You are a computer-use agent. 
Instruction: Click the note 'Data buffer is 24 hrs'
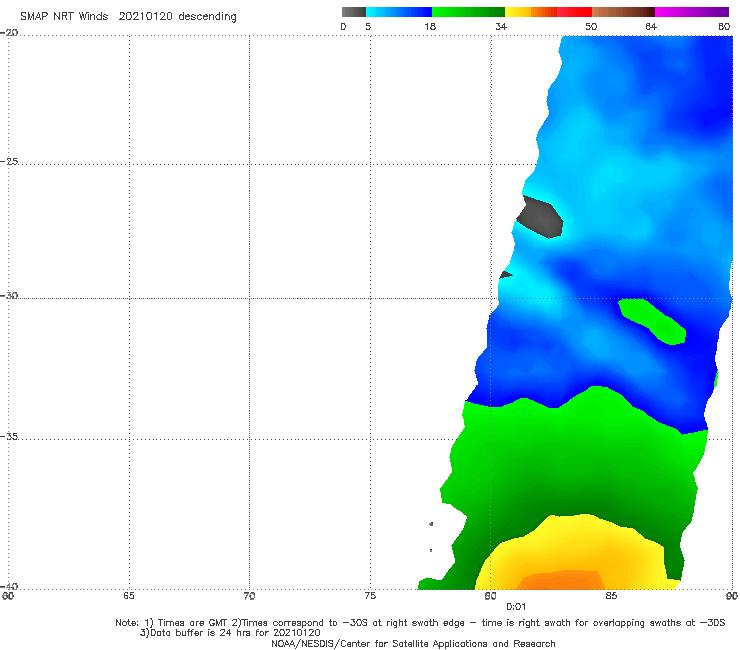[x=201, y=633]
